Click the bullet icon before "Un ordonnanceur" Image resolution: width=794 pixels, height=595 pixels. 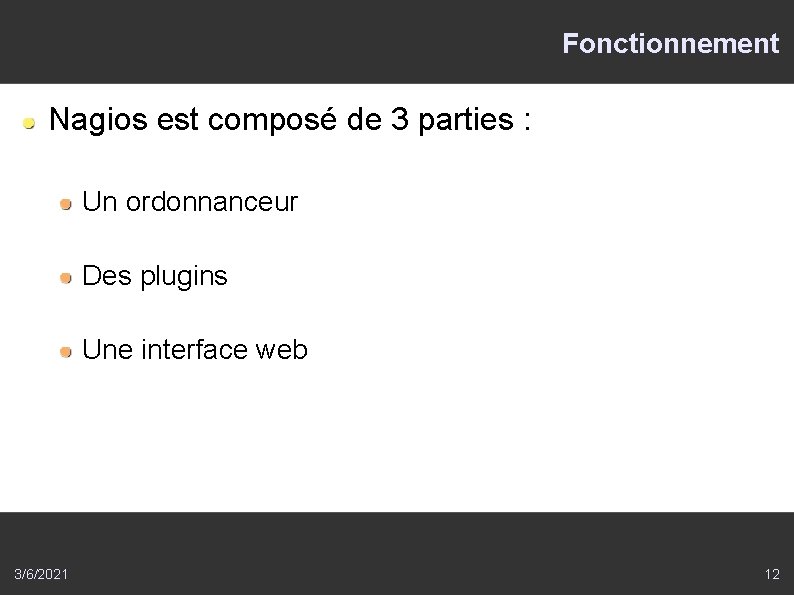[65, 204]
